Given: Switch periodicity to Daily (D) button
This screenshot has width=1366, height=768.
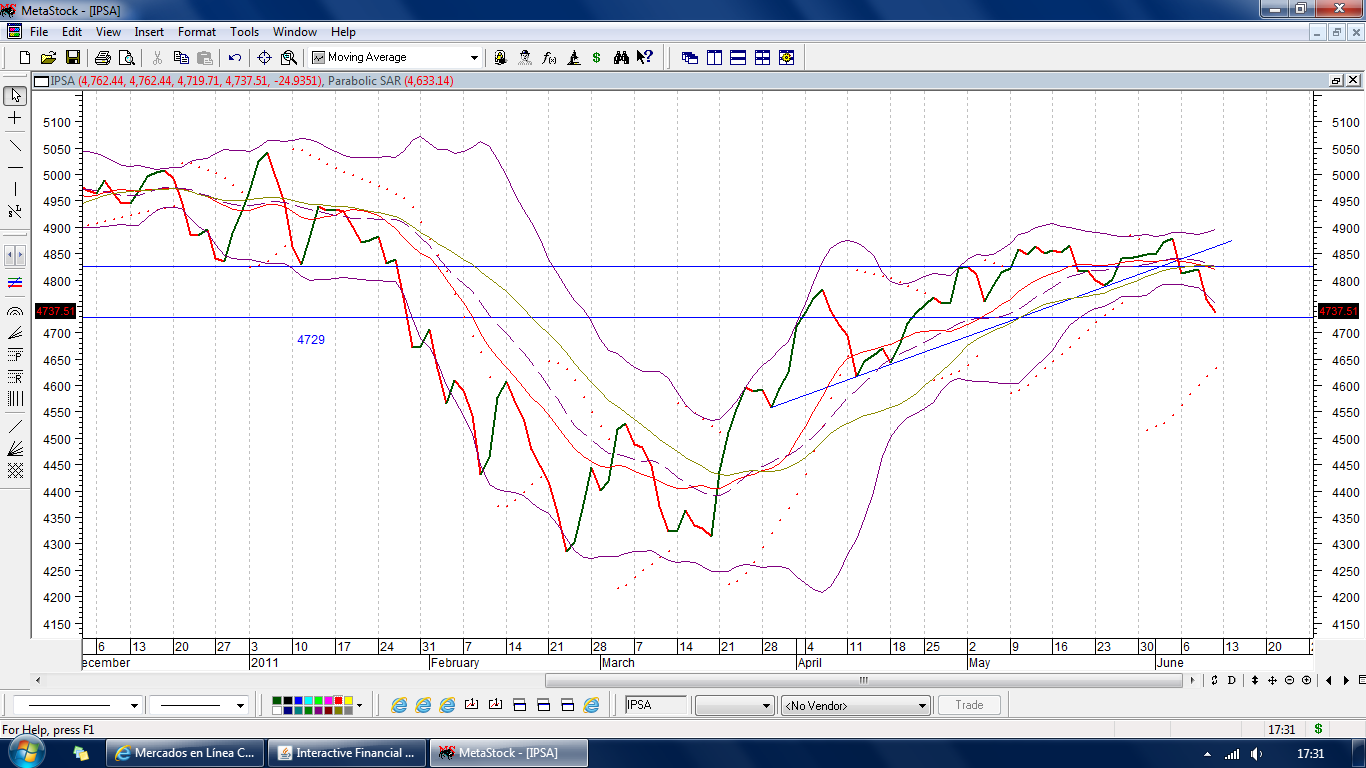Looking at the screenshot, I should (x=1231, y=680).
